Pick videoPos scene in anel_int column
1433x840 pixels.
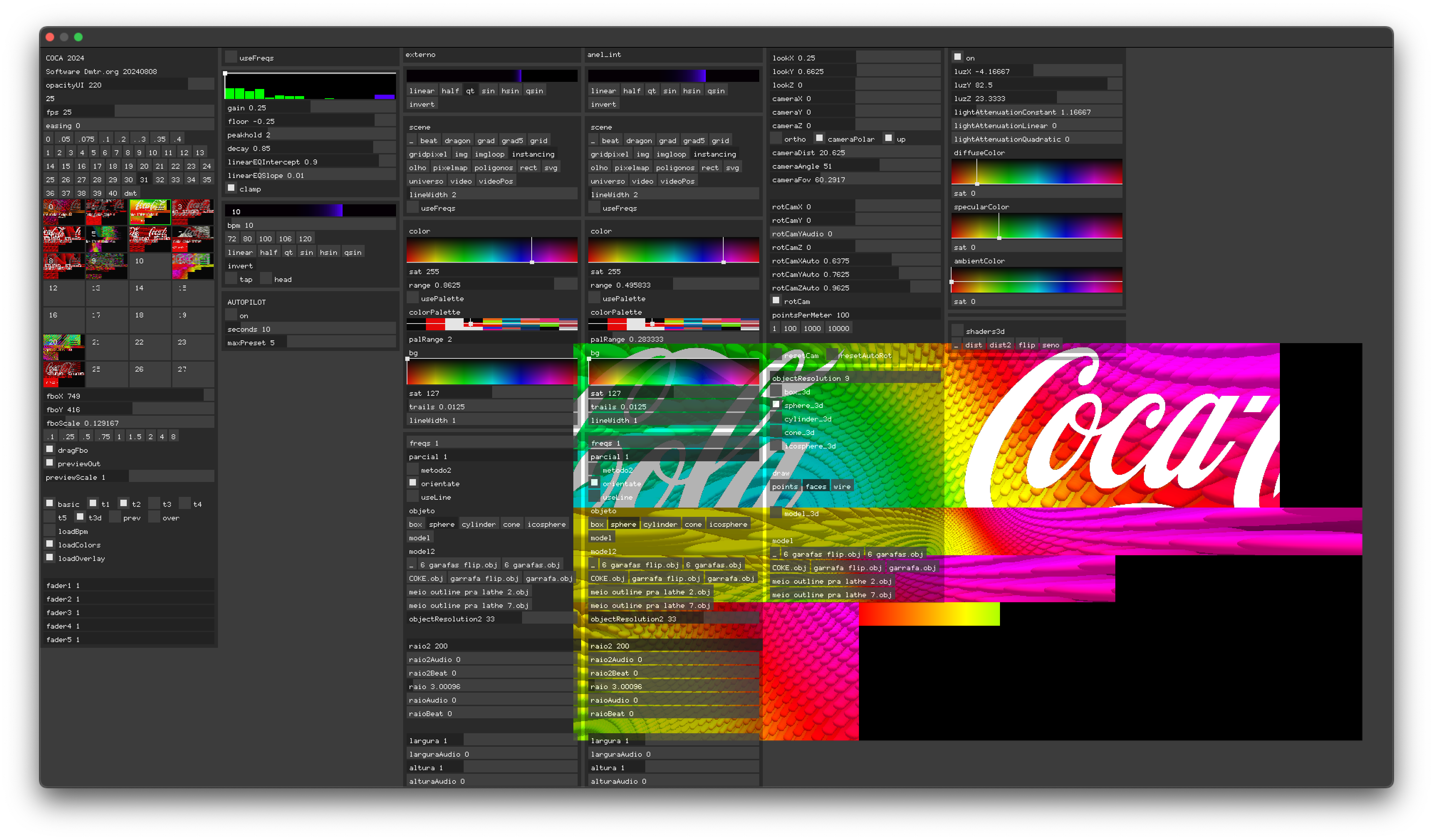tap(677, 181)
